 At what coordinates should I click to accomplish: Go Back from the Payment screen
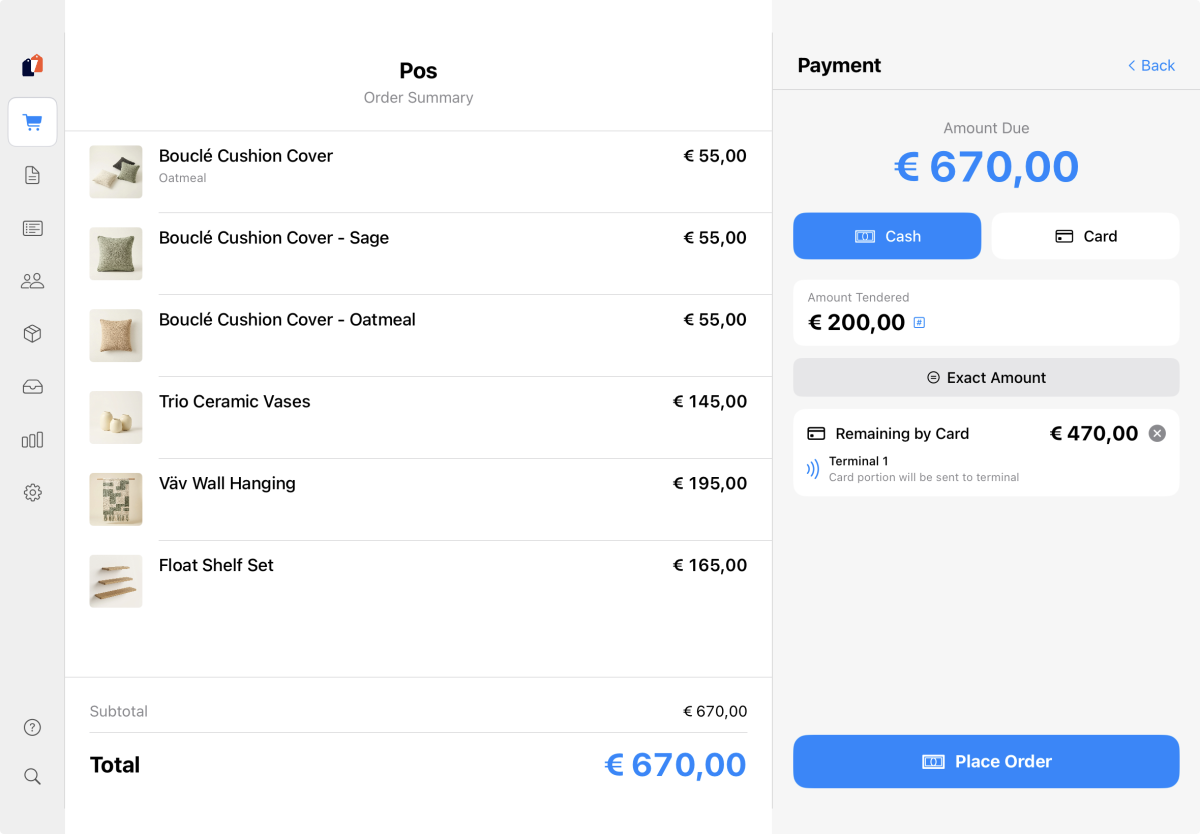click(1150, 65)
